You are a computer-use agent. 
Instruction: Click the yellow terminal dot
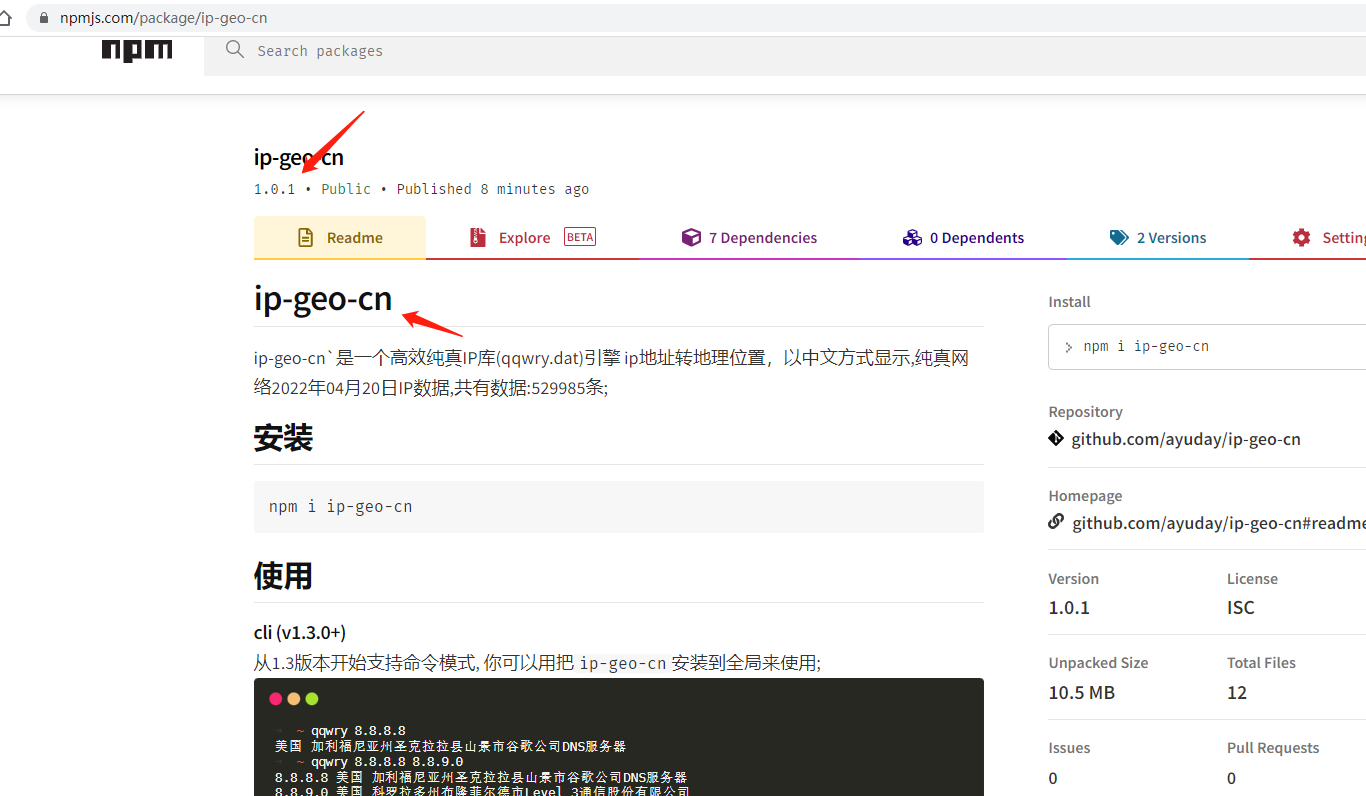click(x=294, y=699)
